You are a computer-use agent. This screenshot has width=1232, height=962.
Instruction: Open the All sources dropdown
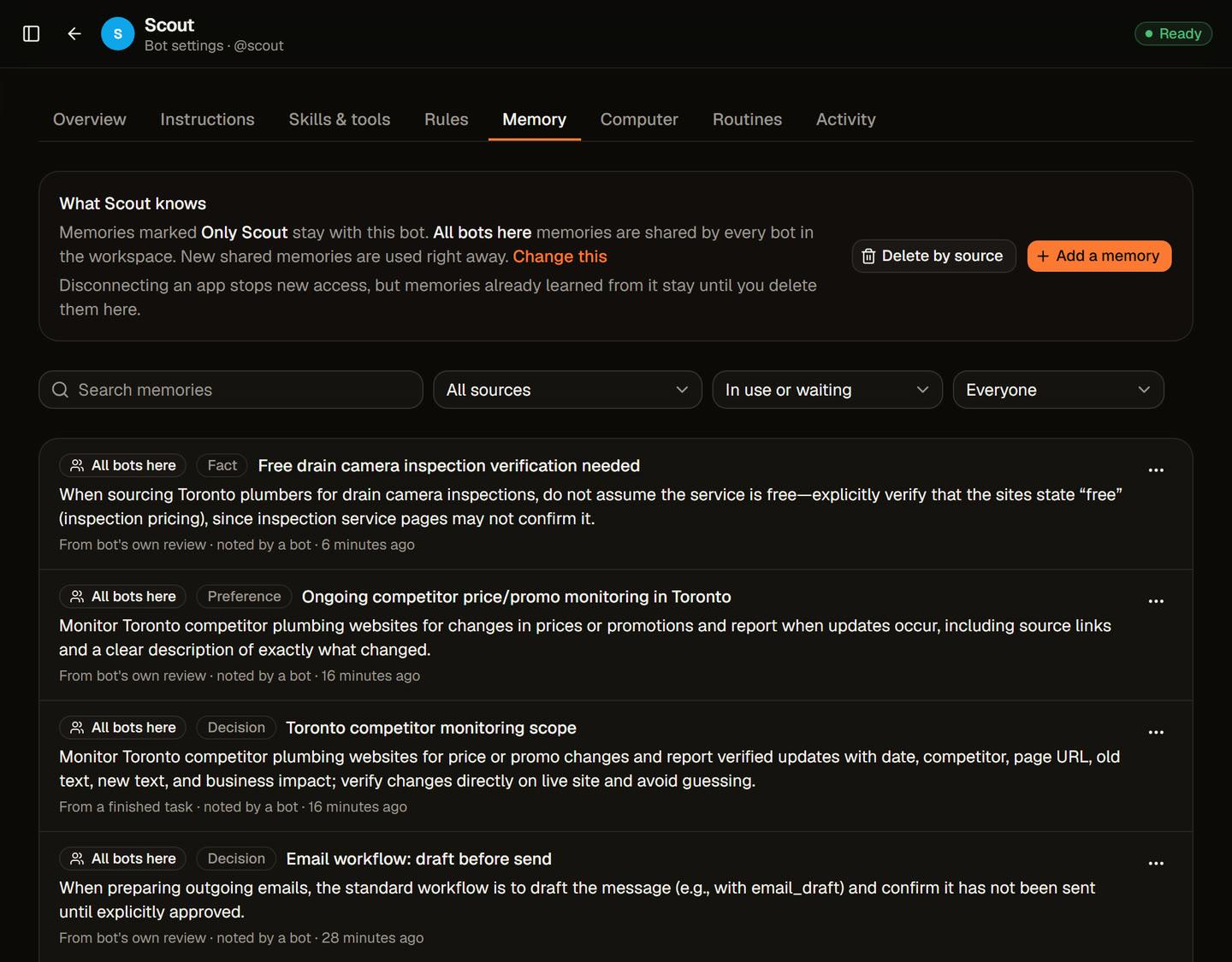[567, 390]
